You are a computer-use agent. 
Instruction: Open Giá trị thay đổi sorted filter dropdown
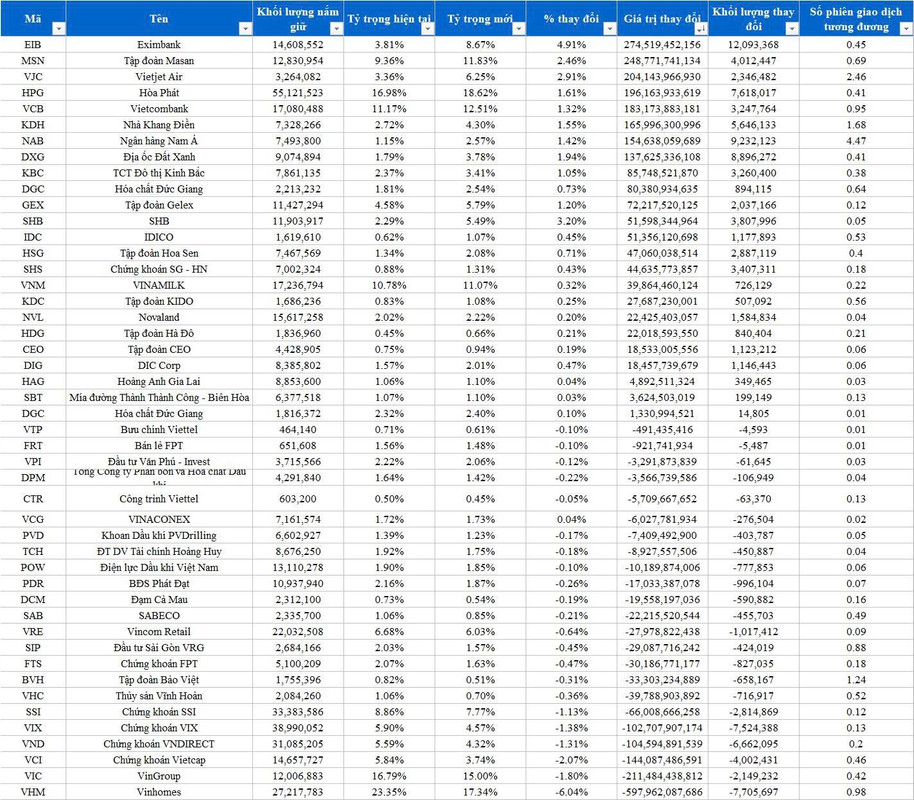pyautogui.click(x=701, y=29)
